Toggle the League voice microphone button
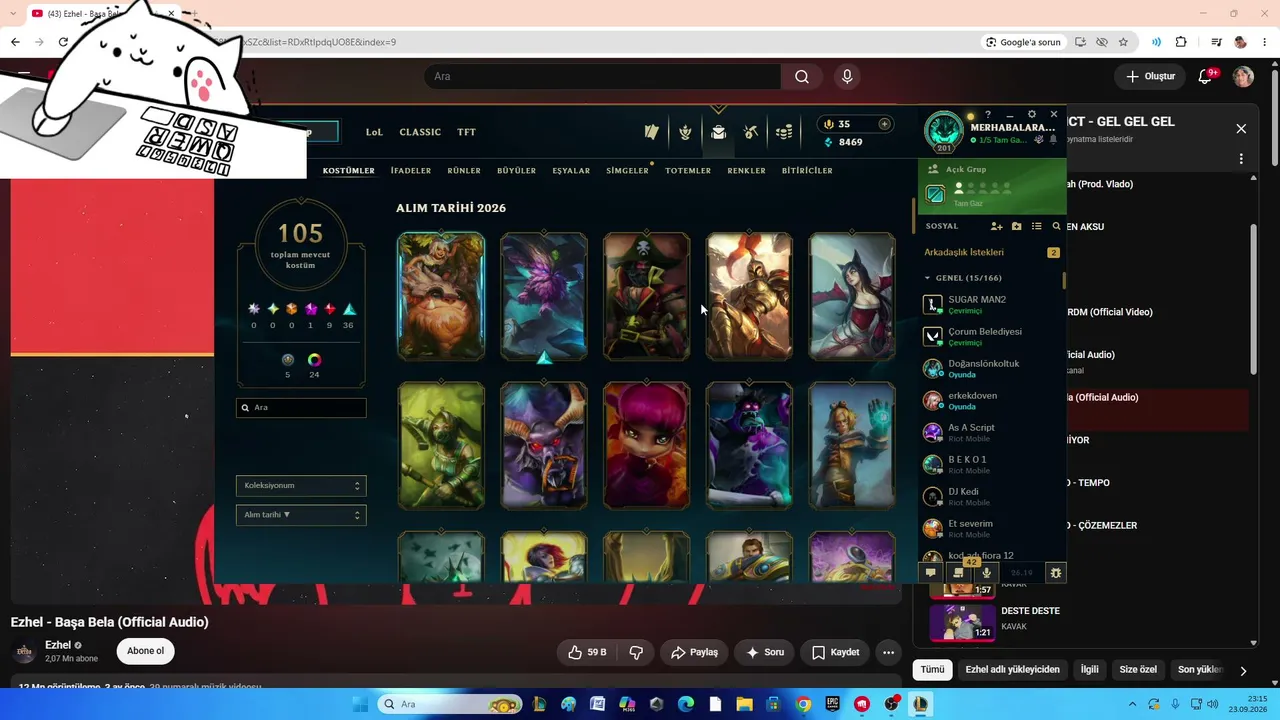Image resolution: width=1280 pixels, height=720 pixels. 986,573
